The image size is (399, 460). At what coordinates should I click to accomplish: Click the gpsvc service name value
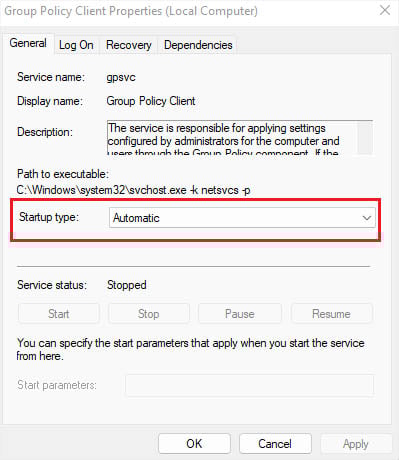coord(121,77)
